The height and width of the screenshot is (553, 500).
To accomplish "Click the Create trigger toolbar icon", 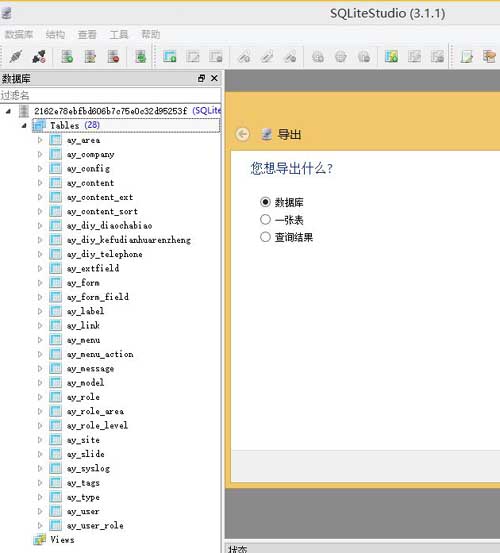I will (x=318, y=56).
